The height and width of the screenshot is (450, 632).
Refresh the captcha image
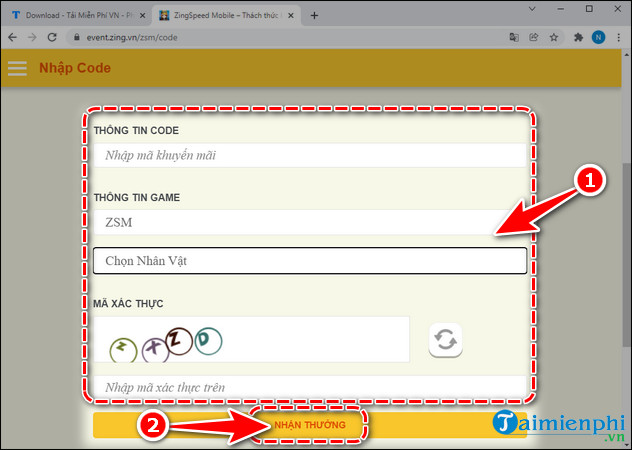pyautogui.click(x=445, y=340)
